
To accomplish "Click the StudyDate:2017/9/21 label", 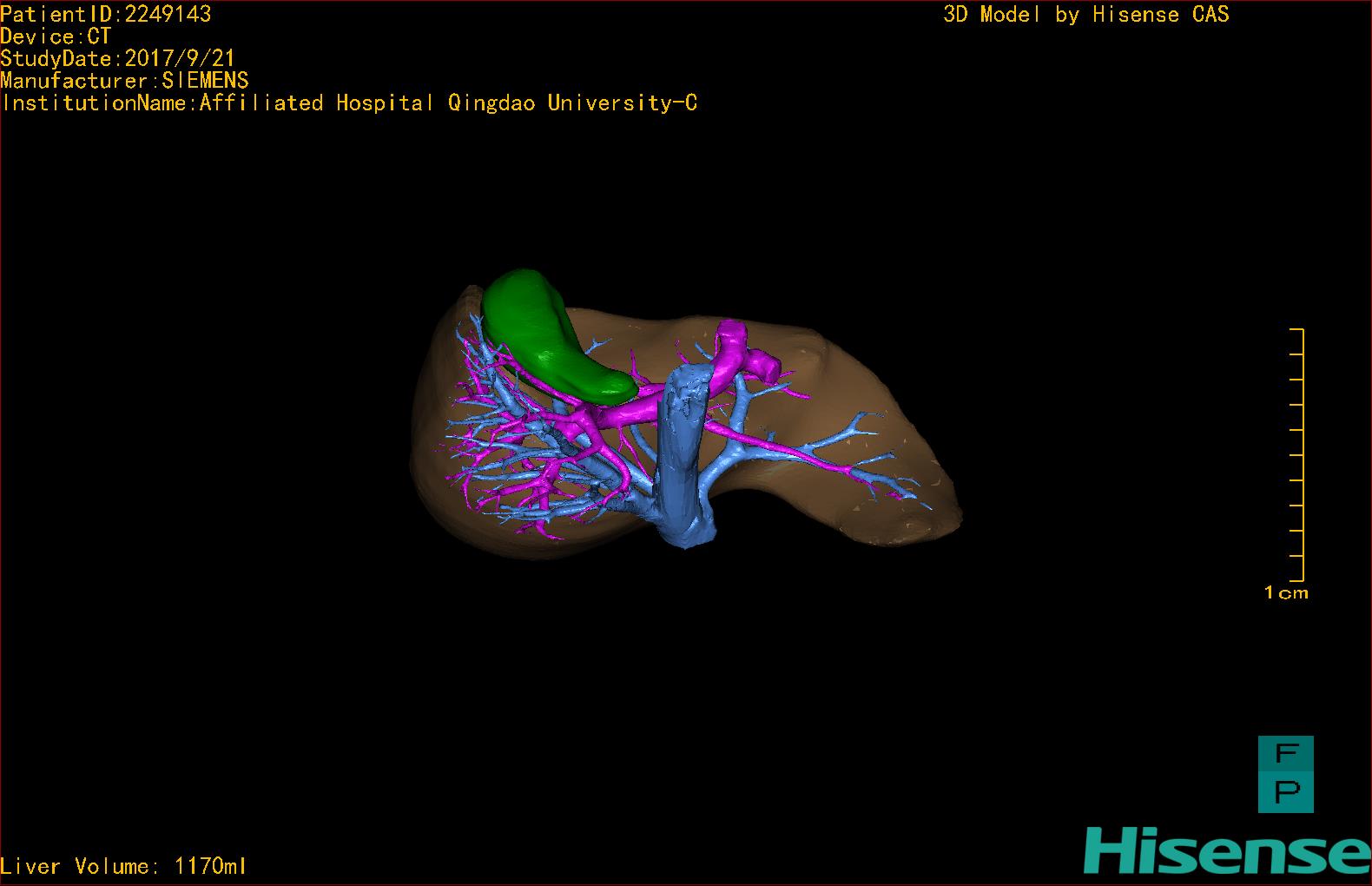I will 118,58.
